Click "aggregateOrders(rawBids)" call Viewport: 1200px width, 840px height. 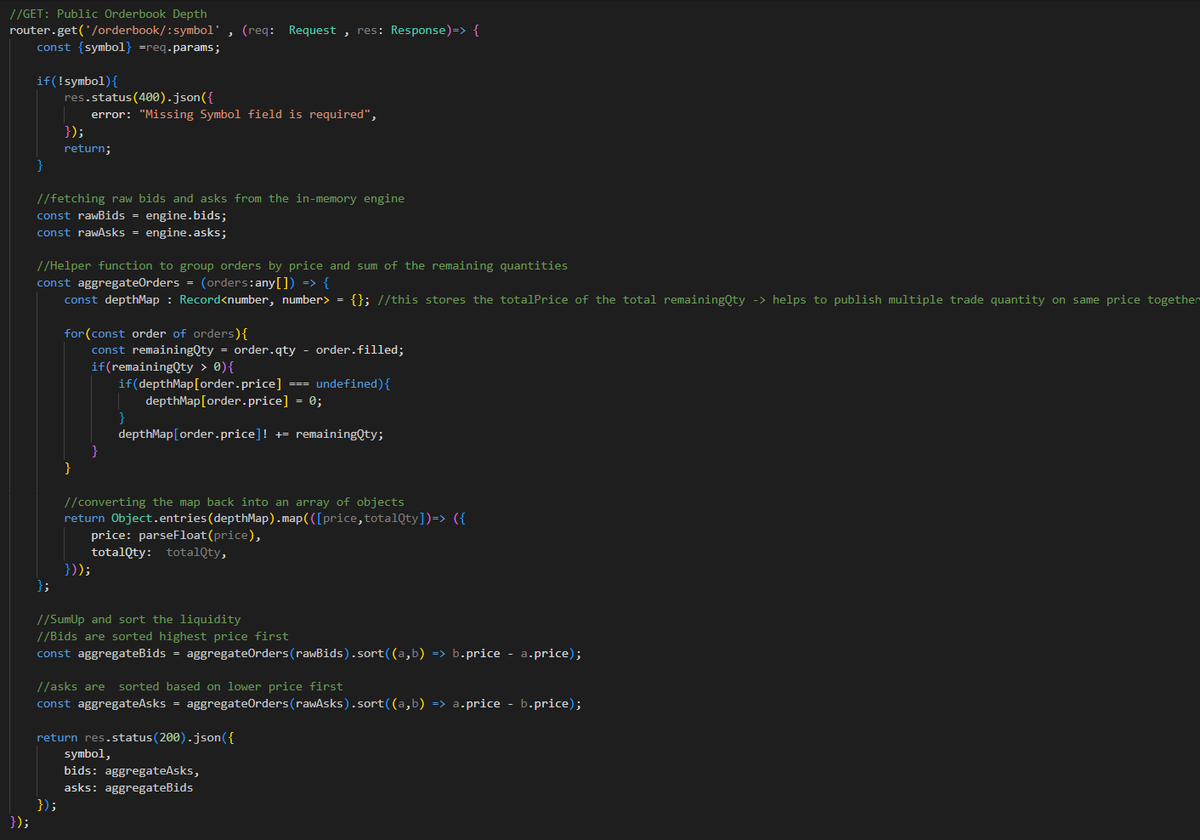[269, 653]
